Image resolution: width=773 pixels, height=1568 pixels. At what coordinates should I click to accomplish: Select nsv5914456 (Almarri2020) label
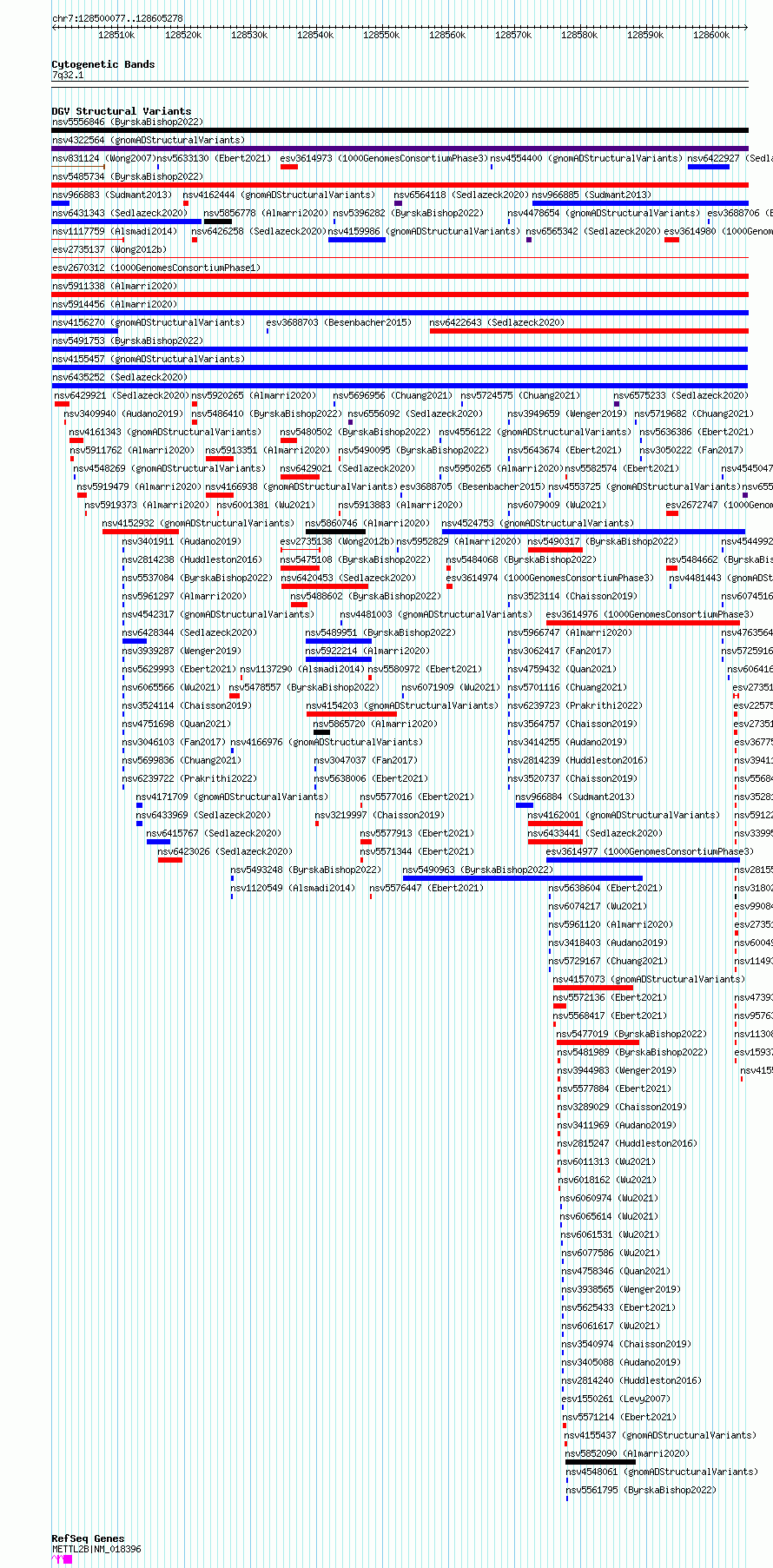click(x=115, y=304)
